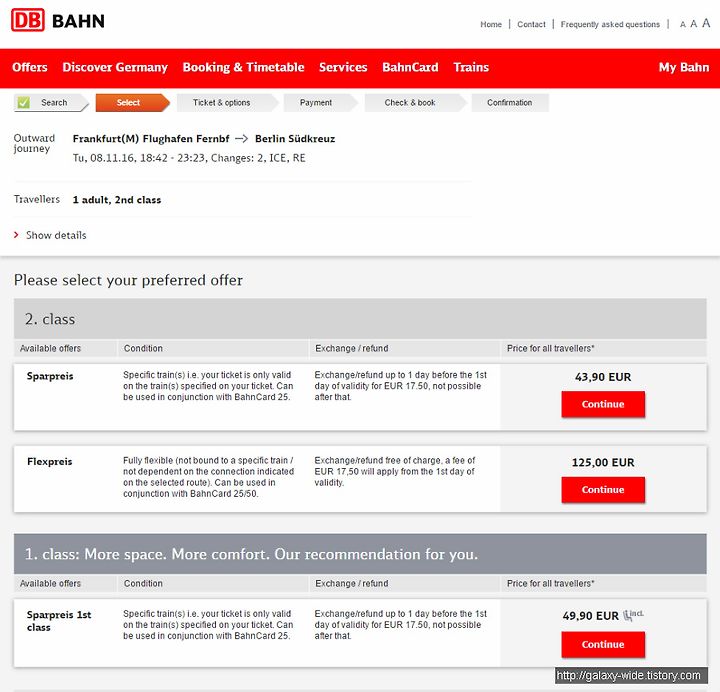Click the 2. class section header
Viewport: 720px width, 692px height.
click(x=360, y=319)
